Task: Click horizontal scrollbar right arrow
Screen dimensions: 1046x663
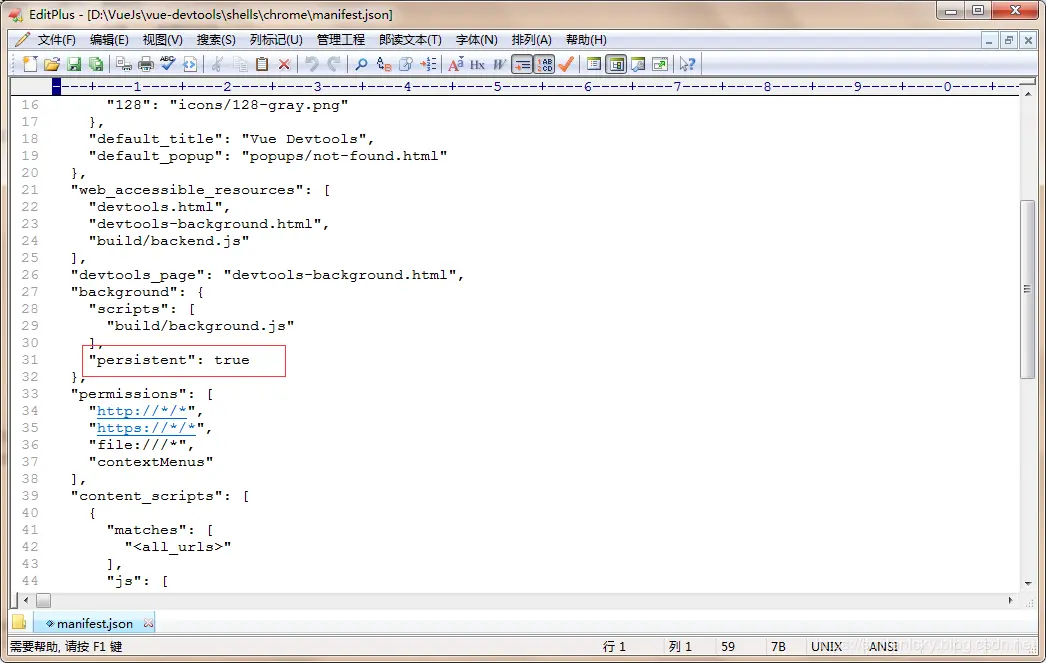Action: tap(1011, 600)
